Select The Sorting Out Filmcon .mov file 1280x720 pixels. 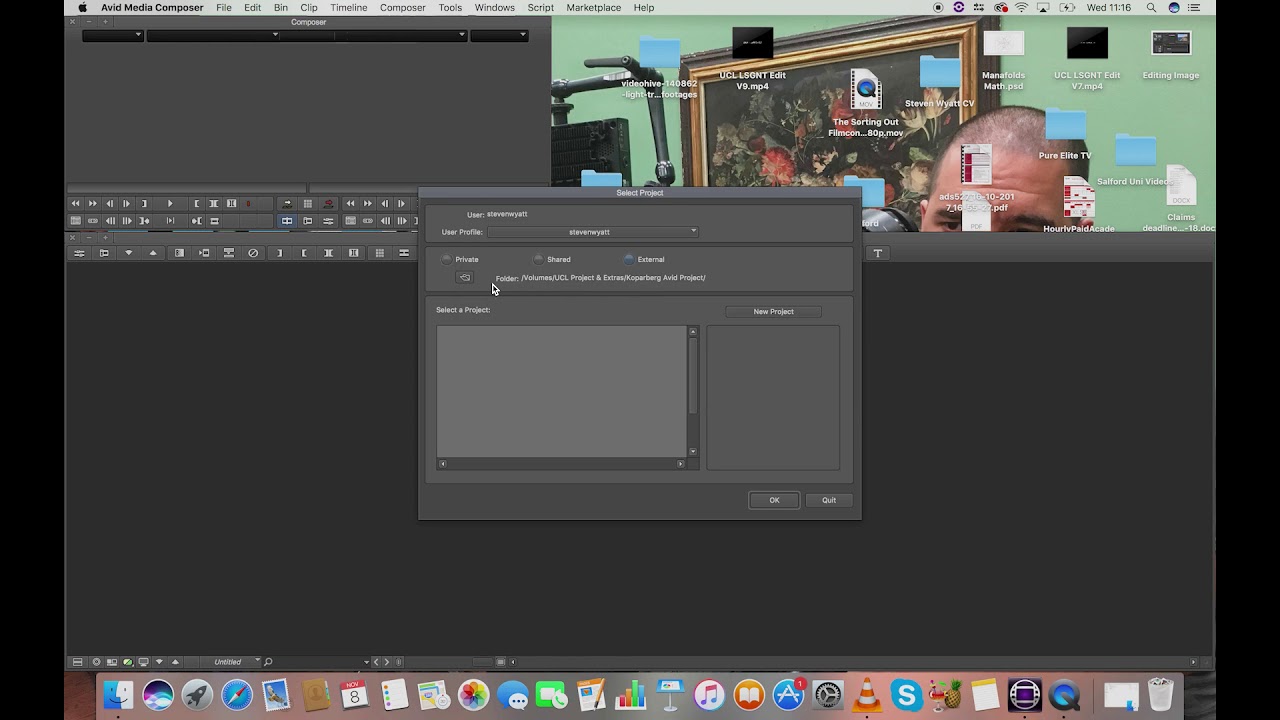click(866, 104)
